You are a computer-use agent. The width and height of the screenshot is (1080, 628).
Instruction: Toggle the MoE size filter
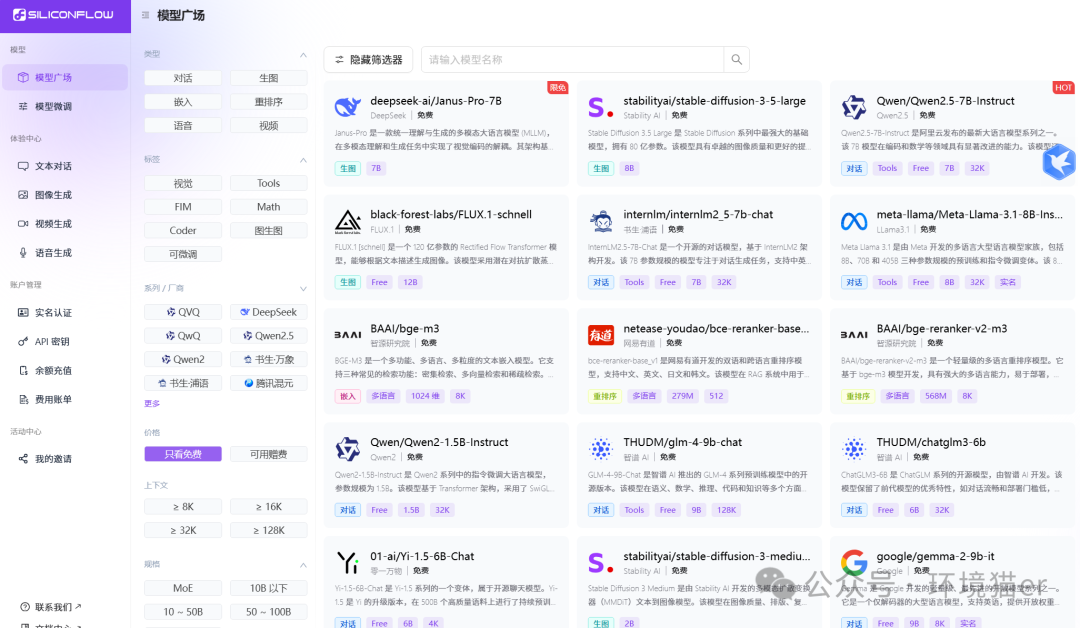pos(183,588)
